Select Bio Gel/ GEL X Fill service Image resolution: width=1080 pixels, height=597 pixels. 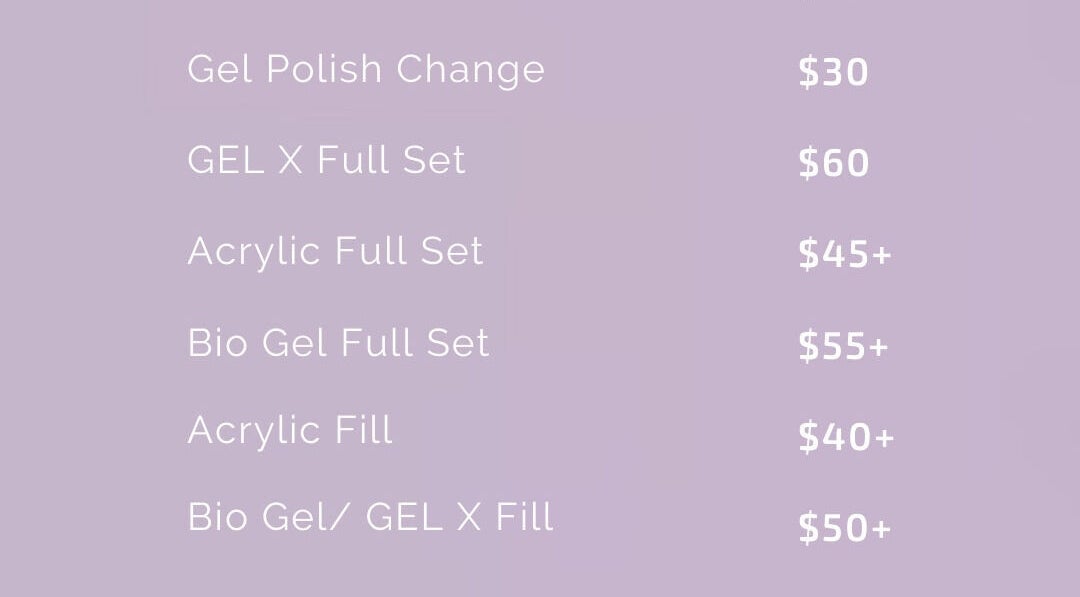(370, 518)
